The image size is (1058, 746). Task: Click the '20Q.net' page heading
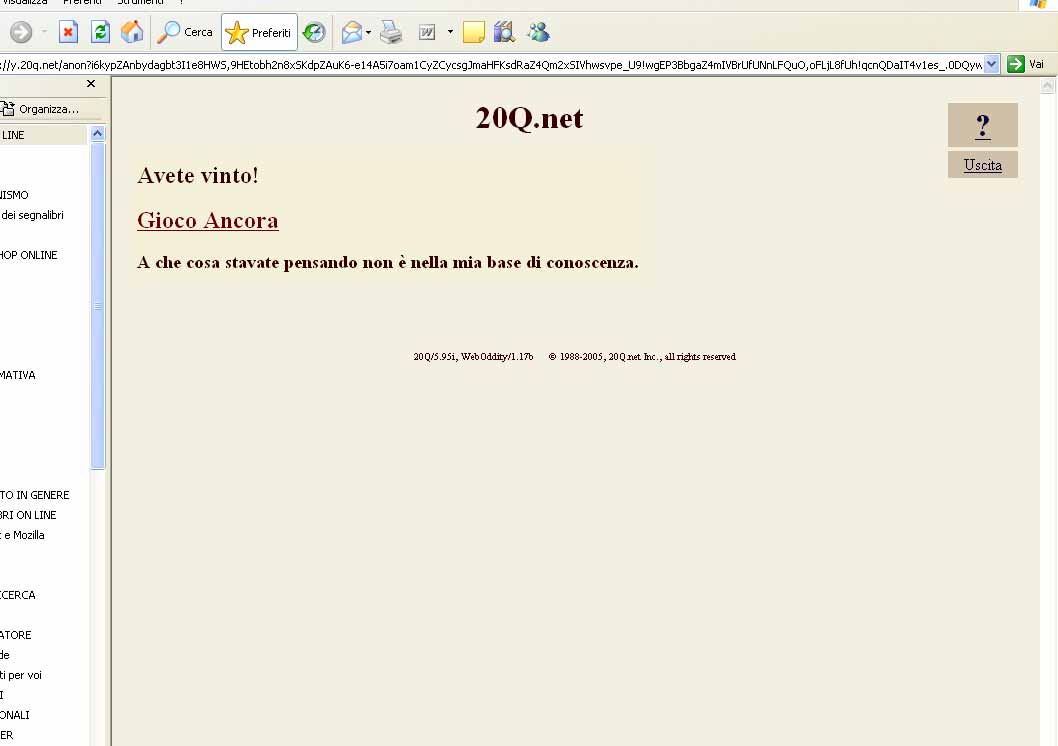tap(529, 118)
